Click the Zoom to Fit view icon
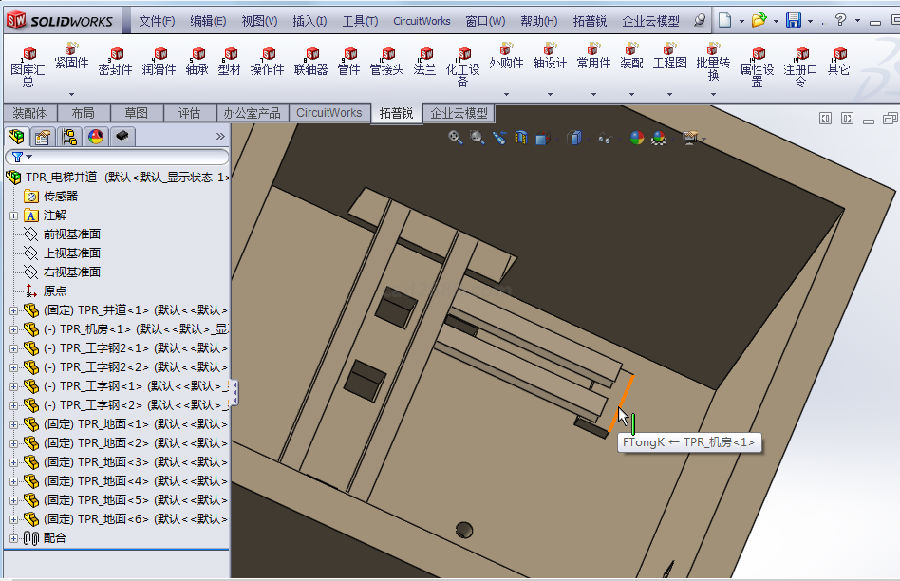The width and height of the screenshot is (900, 581). 455,138
